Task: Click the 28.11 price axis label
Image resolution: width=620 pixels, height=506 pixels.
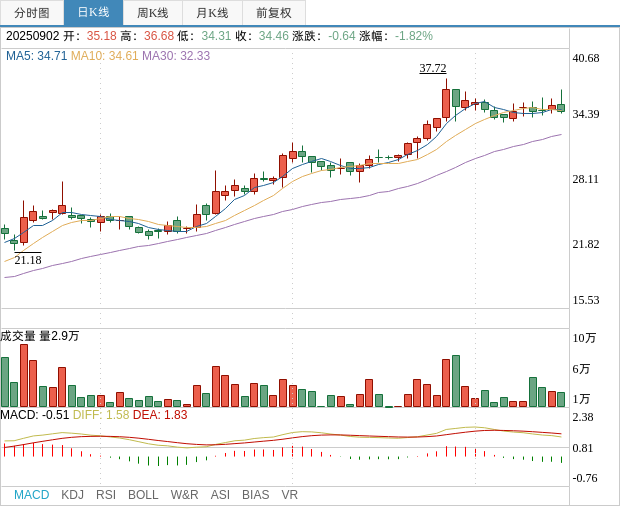Action: tap(586, 179)
